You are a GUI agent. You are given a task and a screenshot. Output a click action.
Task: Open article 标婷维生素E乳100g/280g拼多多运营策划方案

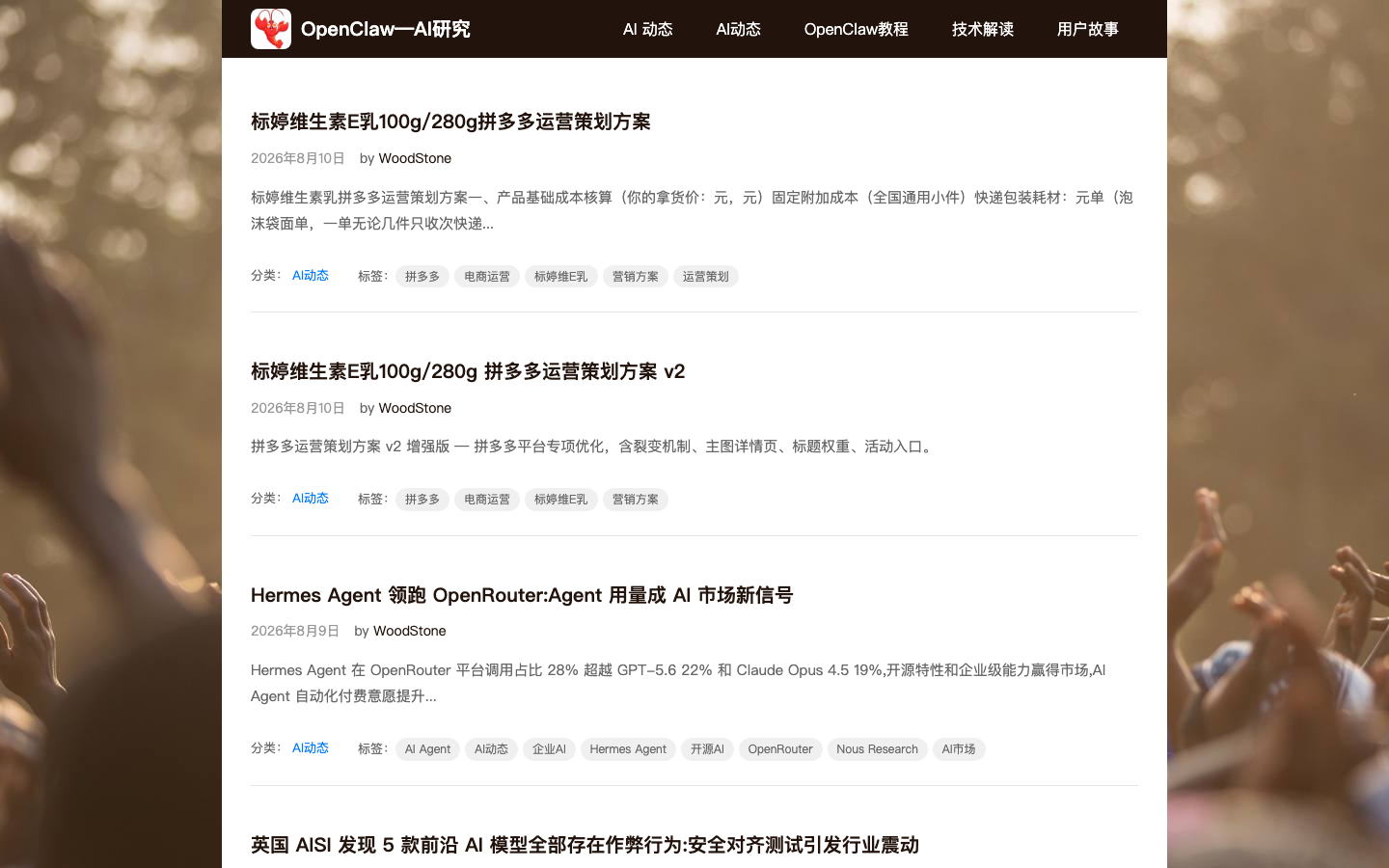pos(450,122)
